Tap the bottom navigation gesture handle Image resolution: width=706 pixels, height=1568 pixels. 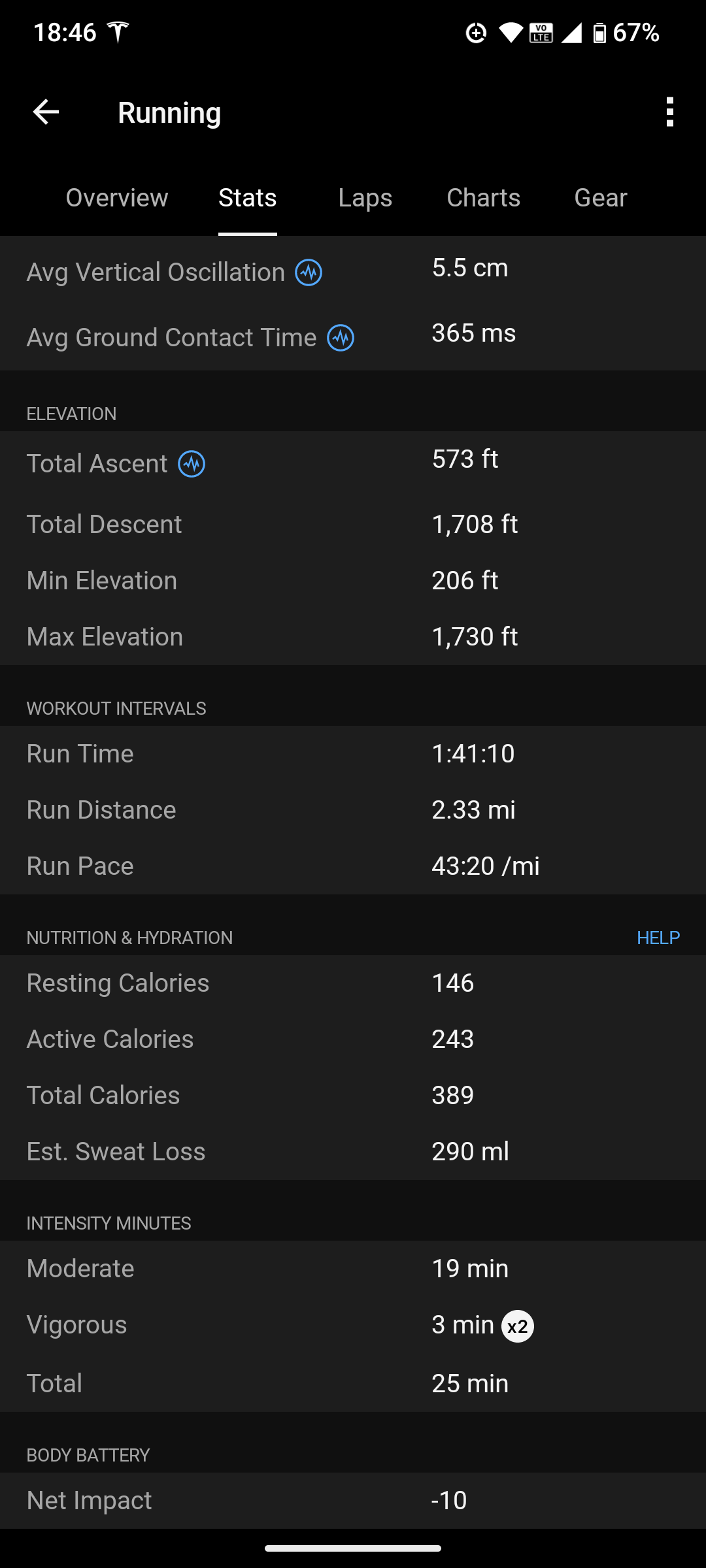[353, 1548]
